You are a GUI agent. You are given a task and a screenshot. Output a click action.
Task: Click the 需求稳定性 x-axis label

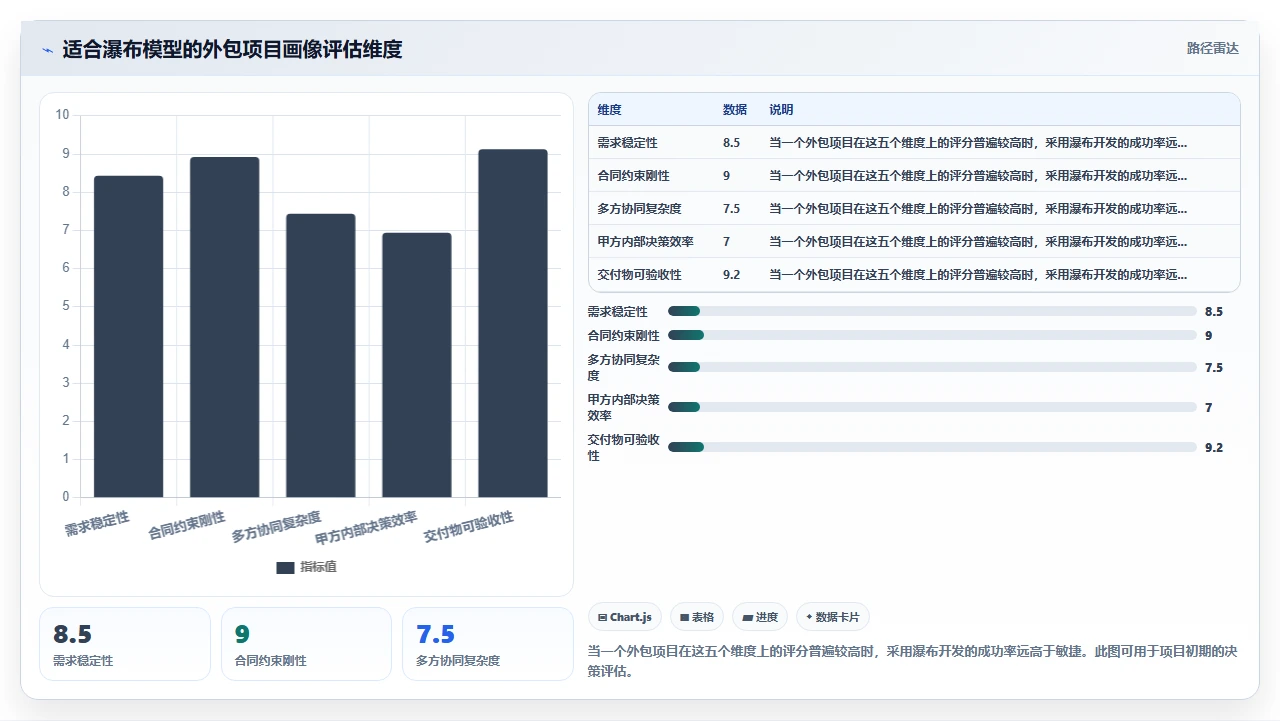pos(97,524)
